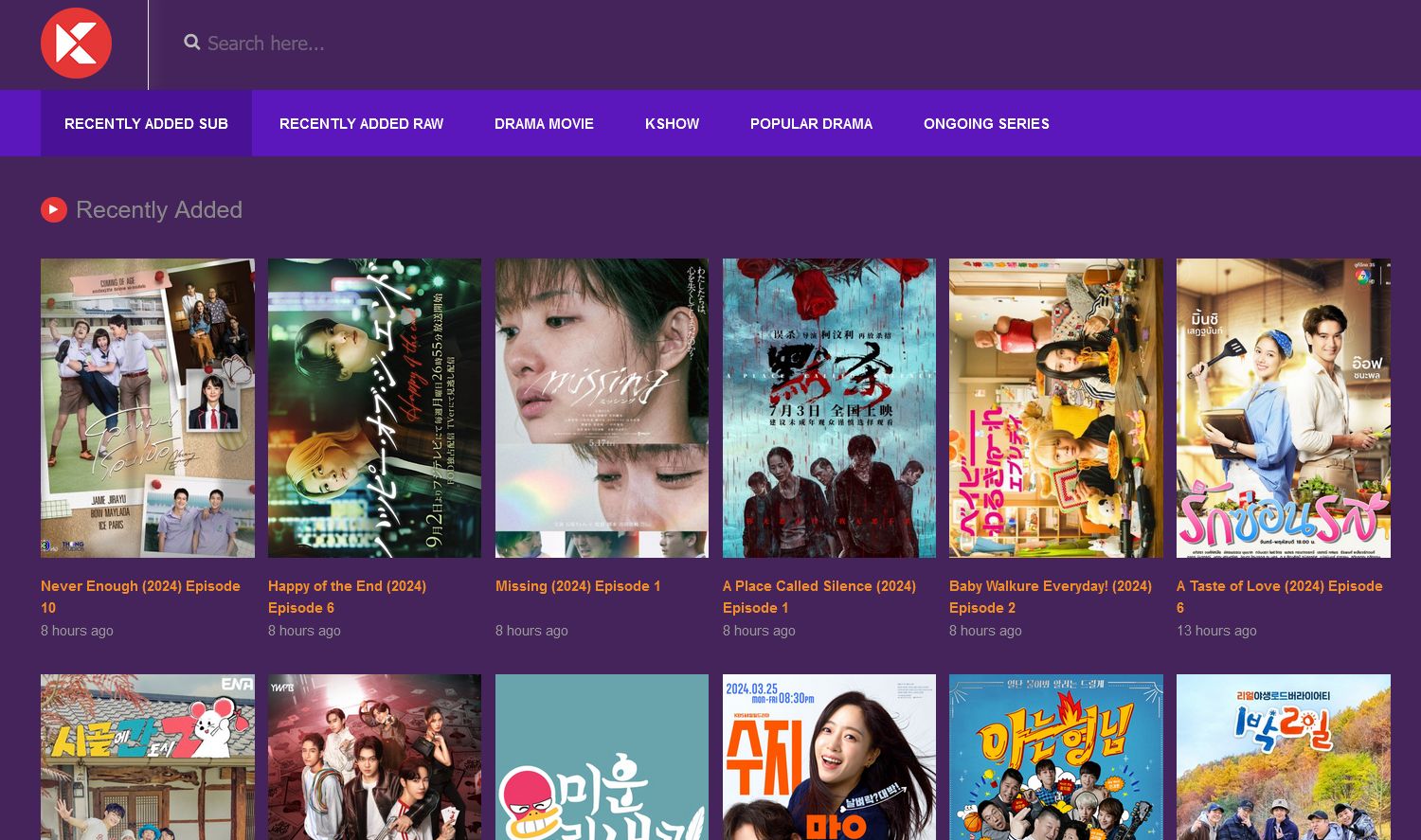
Task: Switch to Recently Added Raw tab
Action: click(361, 123)
